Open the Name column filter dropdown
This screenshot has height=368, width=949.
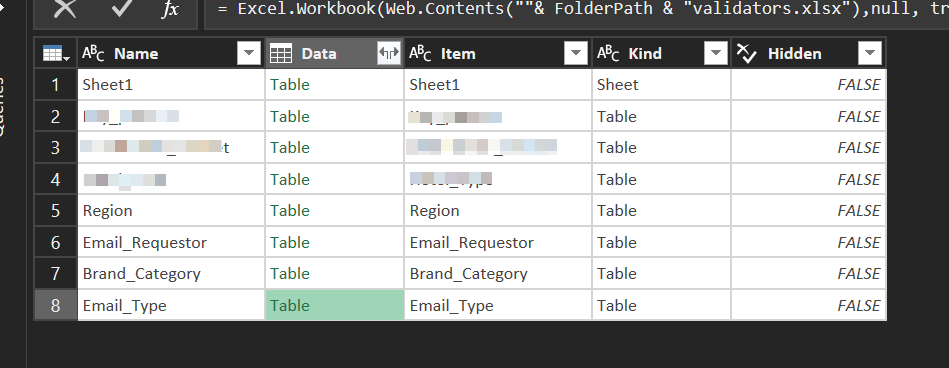[249, 54]
